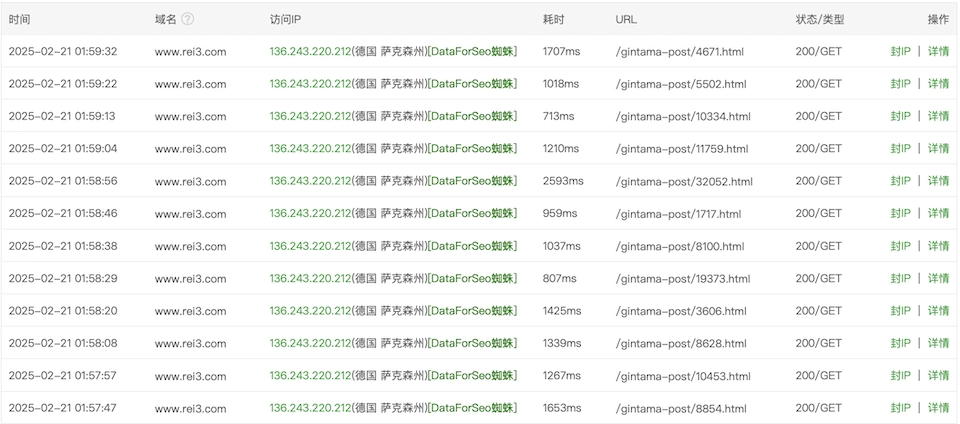Open 详情 for the 01:59:04 request
This screenshot has height=424, width=960.
938,149
